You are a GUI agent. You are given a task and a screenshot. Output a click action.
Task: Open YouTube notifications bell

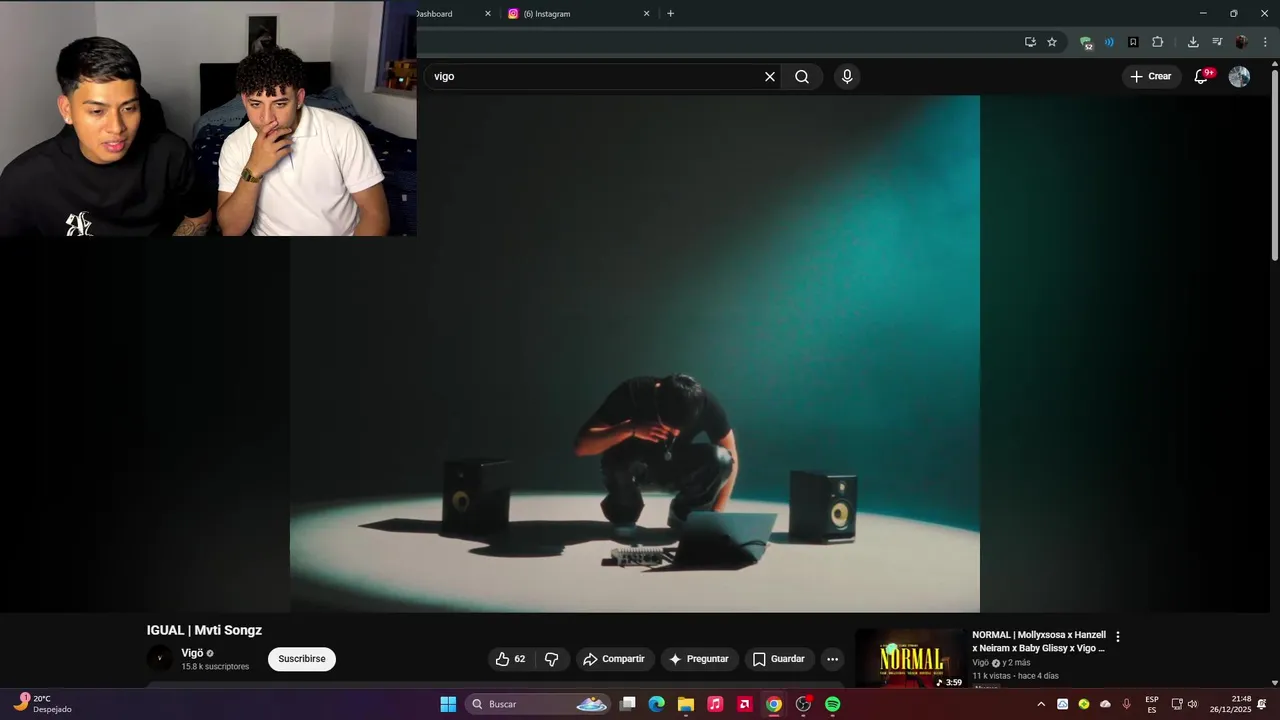click(1202, 77)
